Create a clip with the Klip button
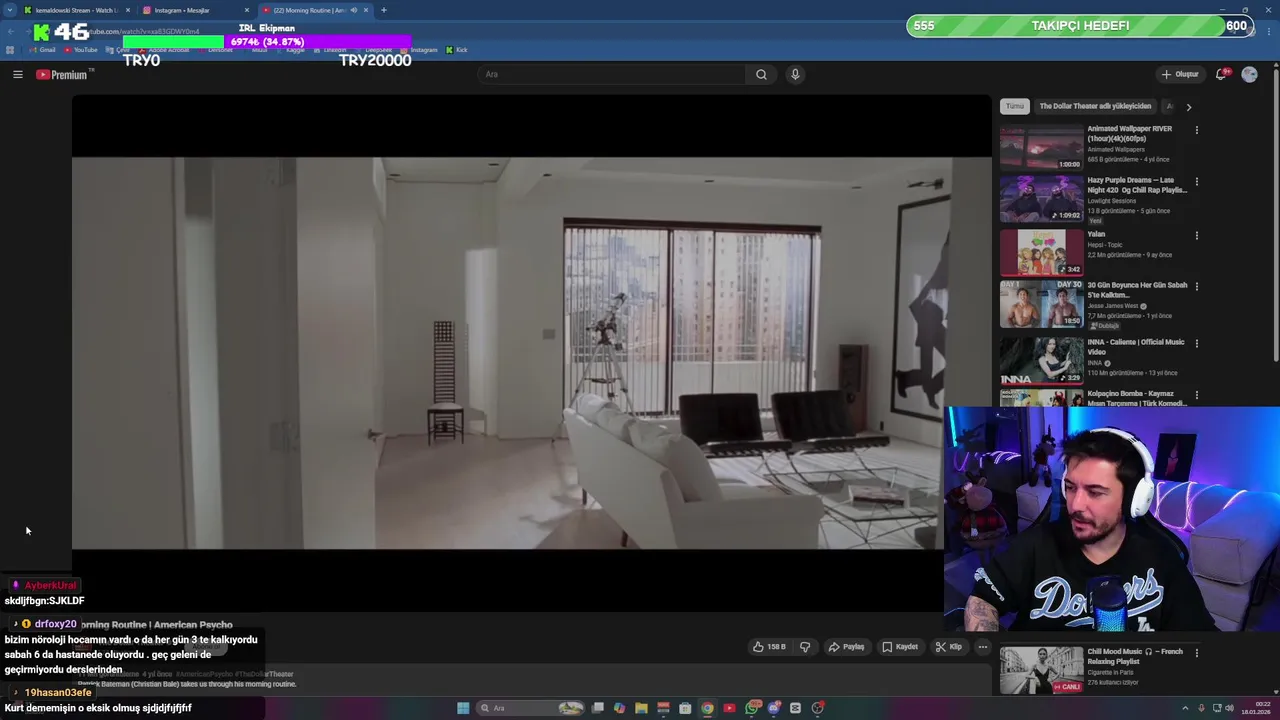 click(949, 647)
